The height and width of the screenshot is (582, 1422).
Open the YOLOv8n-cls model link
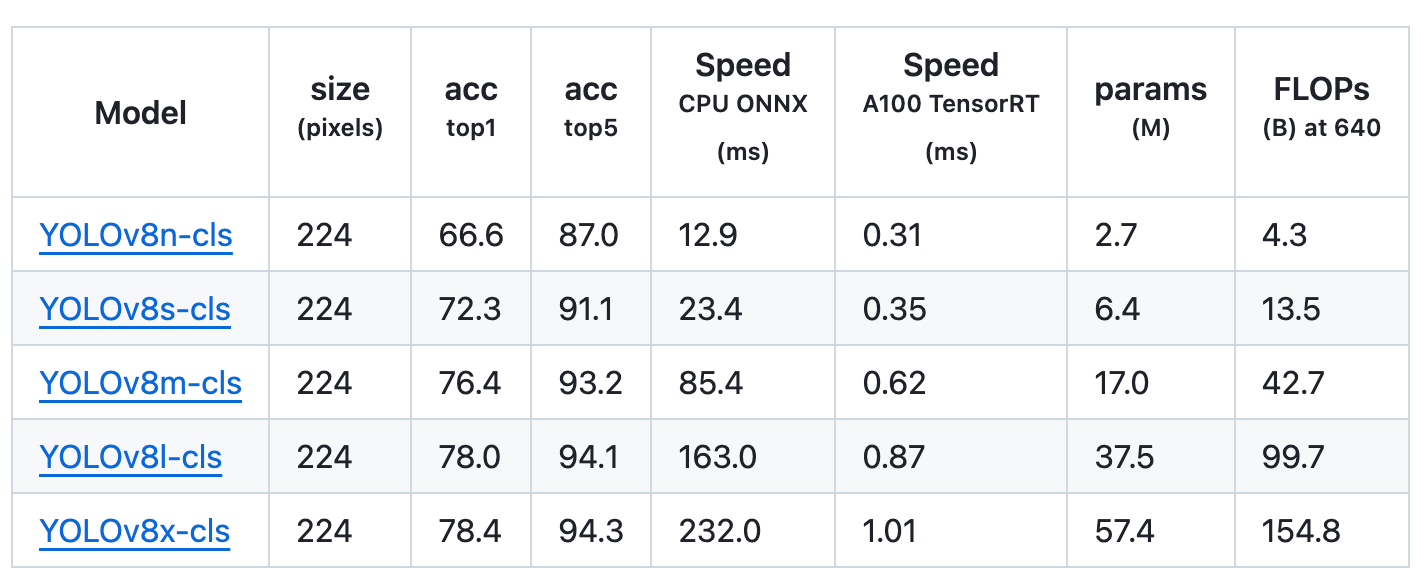pyautogui.click(x=136, y=236)
